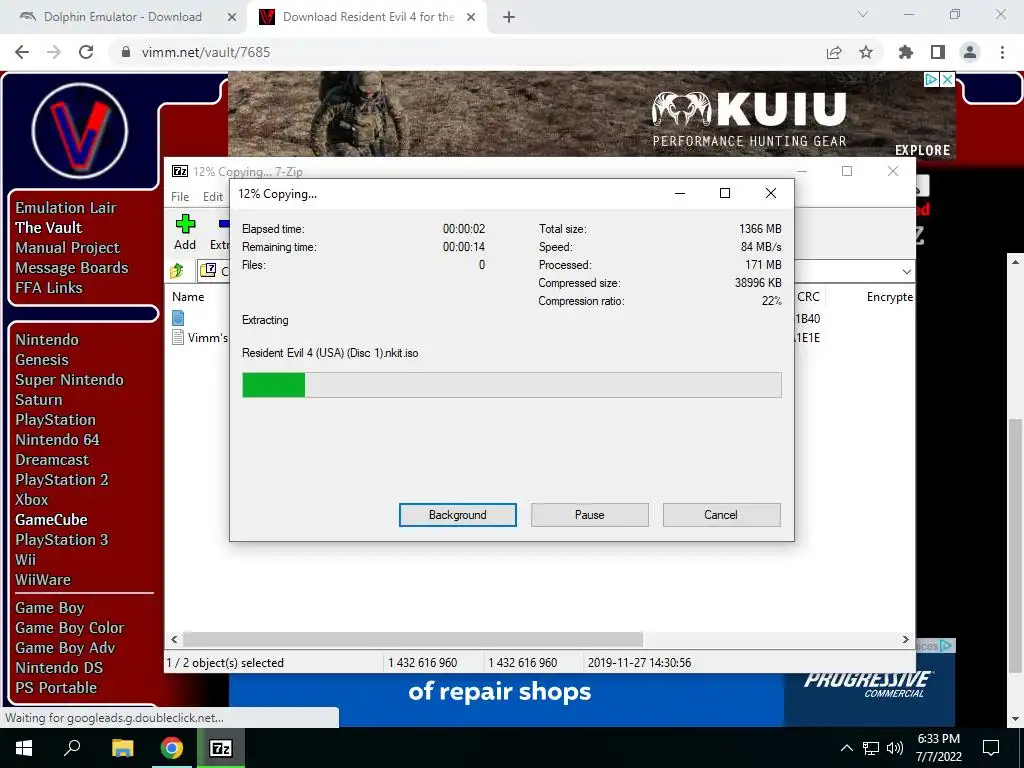Image resolution: width=1024 pixels, height=768 pixels.
Task: Click the Encrypted column header
Action: point(889,296)
